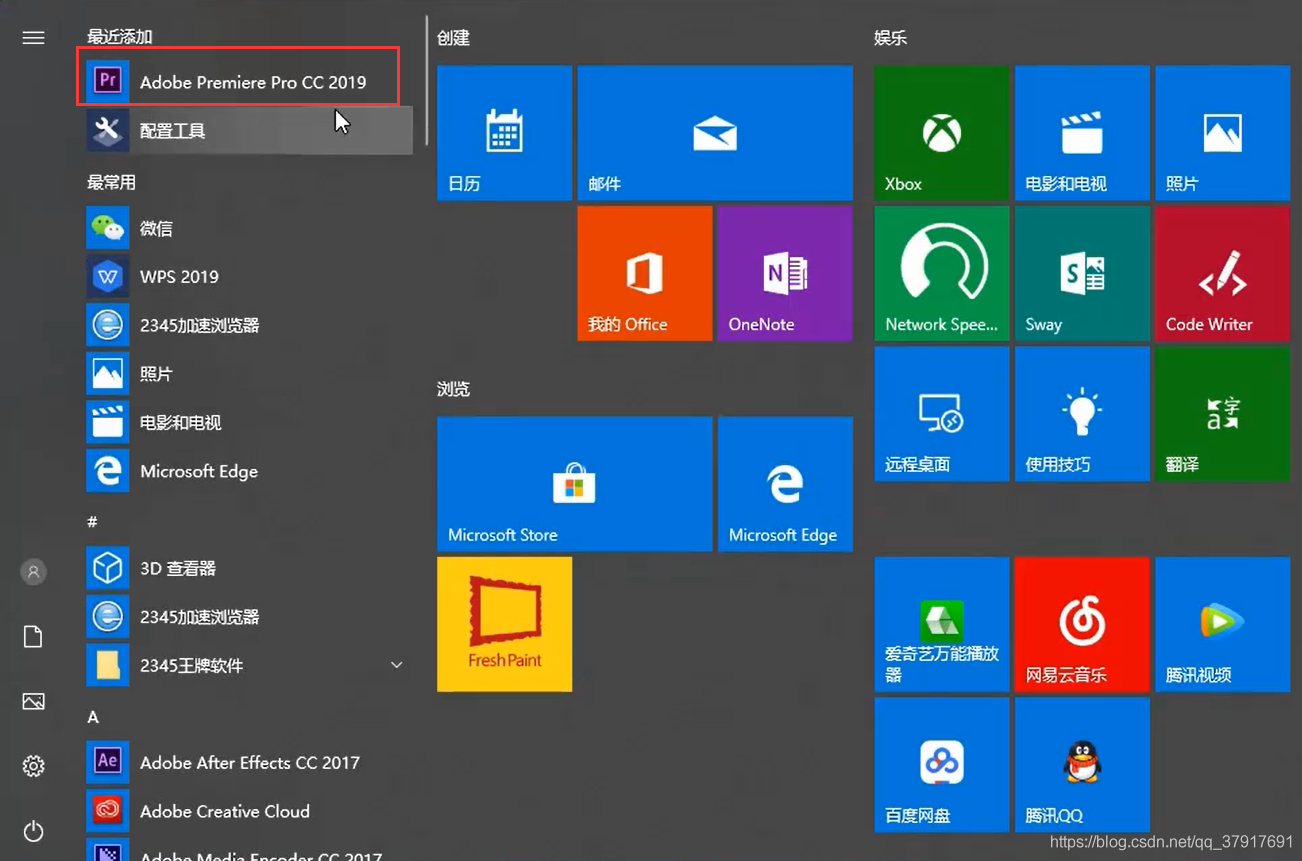The image size is (1302, 861).
Task: Open the 照片 tile in 娱乐 group
Action: pyautogui.click(x=1222, y=133)
